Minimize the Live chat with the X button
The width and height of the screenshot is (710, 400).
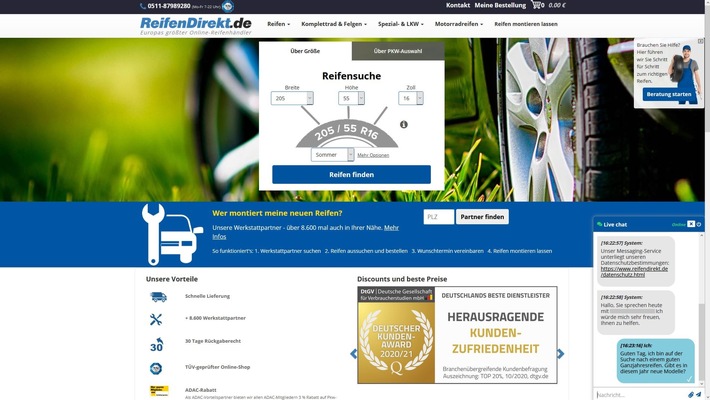coord(691,224)
